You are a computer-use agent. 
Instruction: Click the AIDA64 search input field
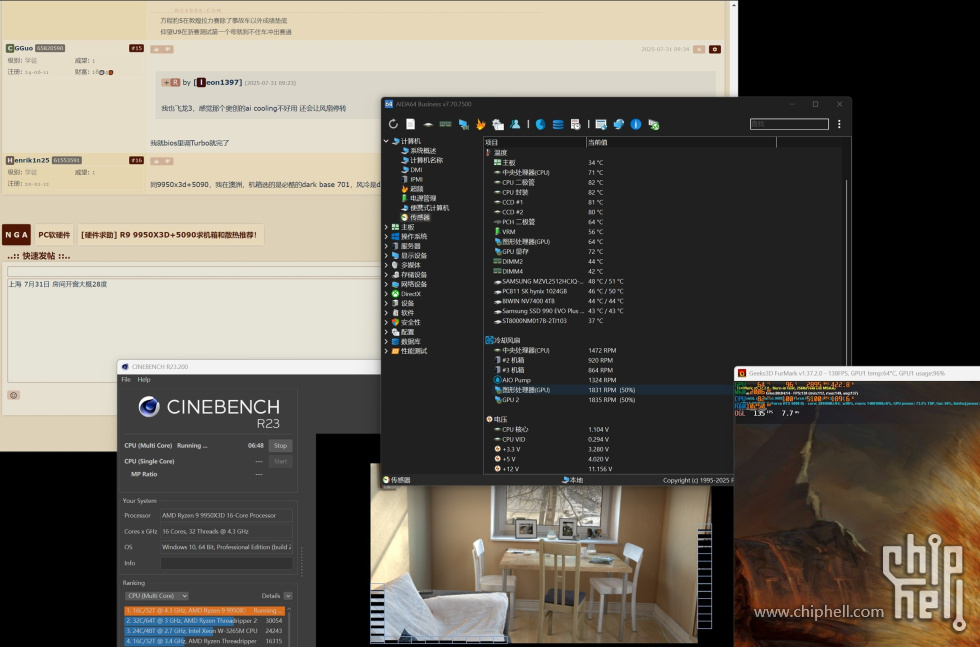click(789, 124)
